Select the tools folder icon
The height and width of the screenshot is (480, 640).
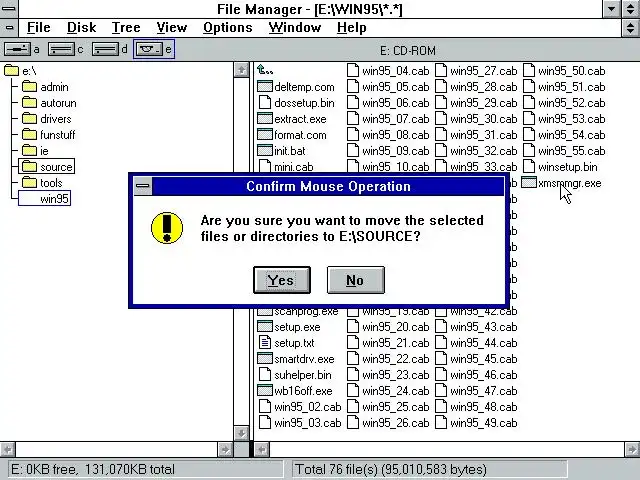(x=29, y=182)
